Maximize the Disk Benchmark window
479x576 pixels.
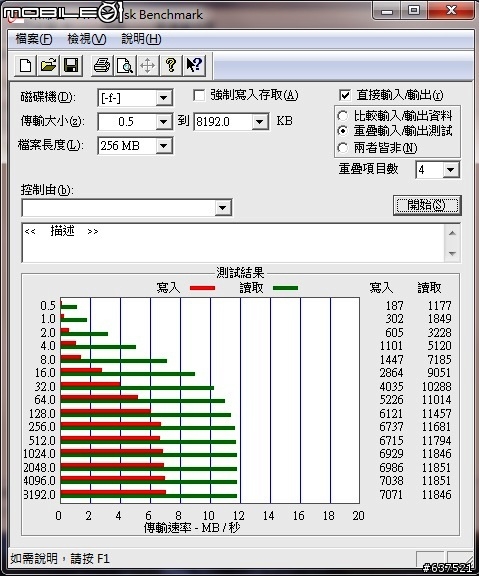coord(414,11)
